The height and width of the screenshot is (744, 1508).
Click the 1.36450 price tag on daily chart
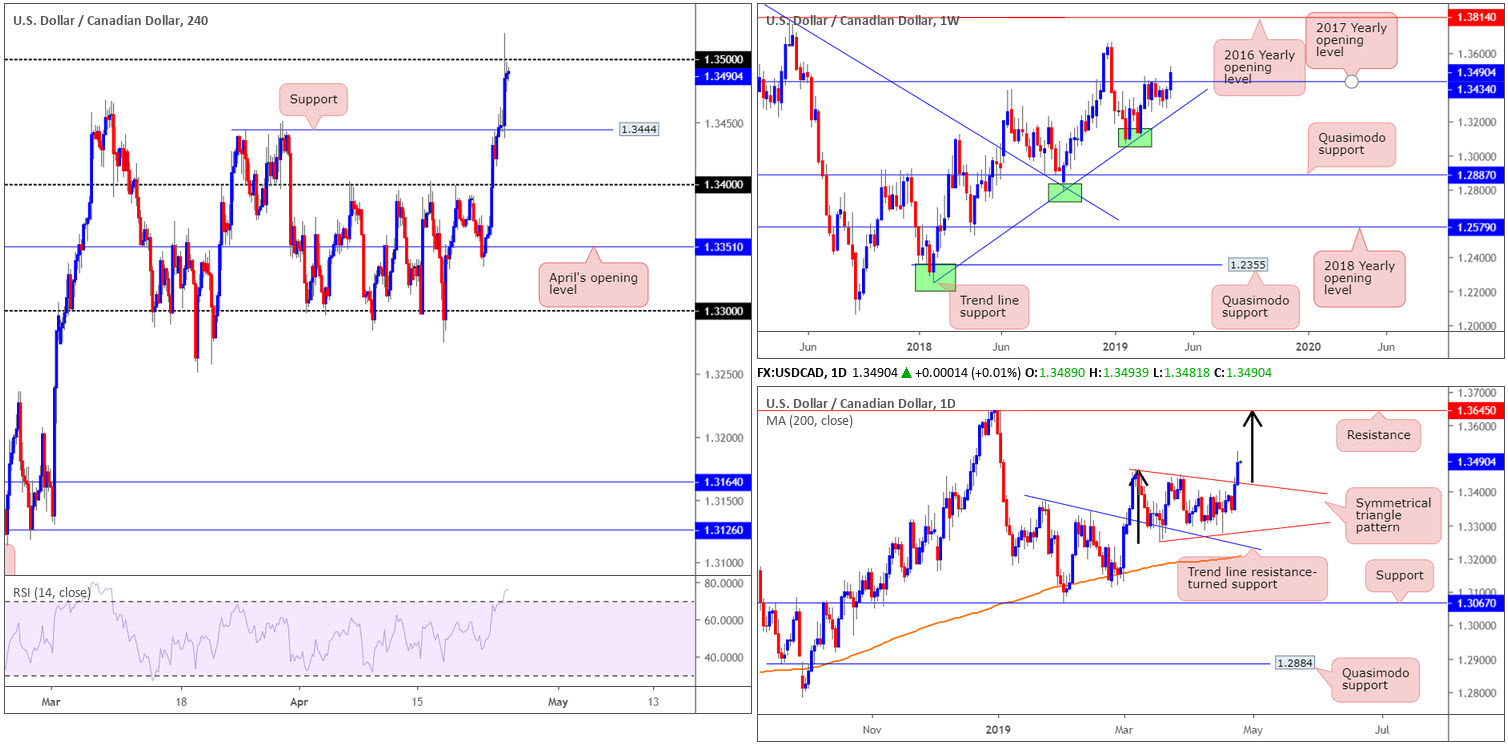point(1476,410)
